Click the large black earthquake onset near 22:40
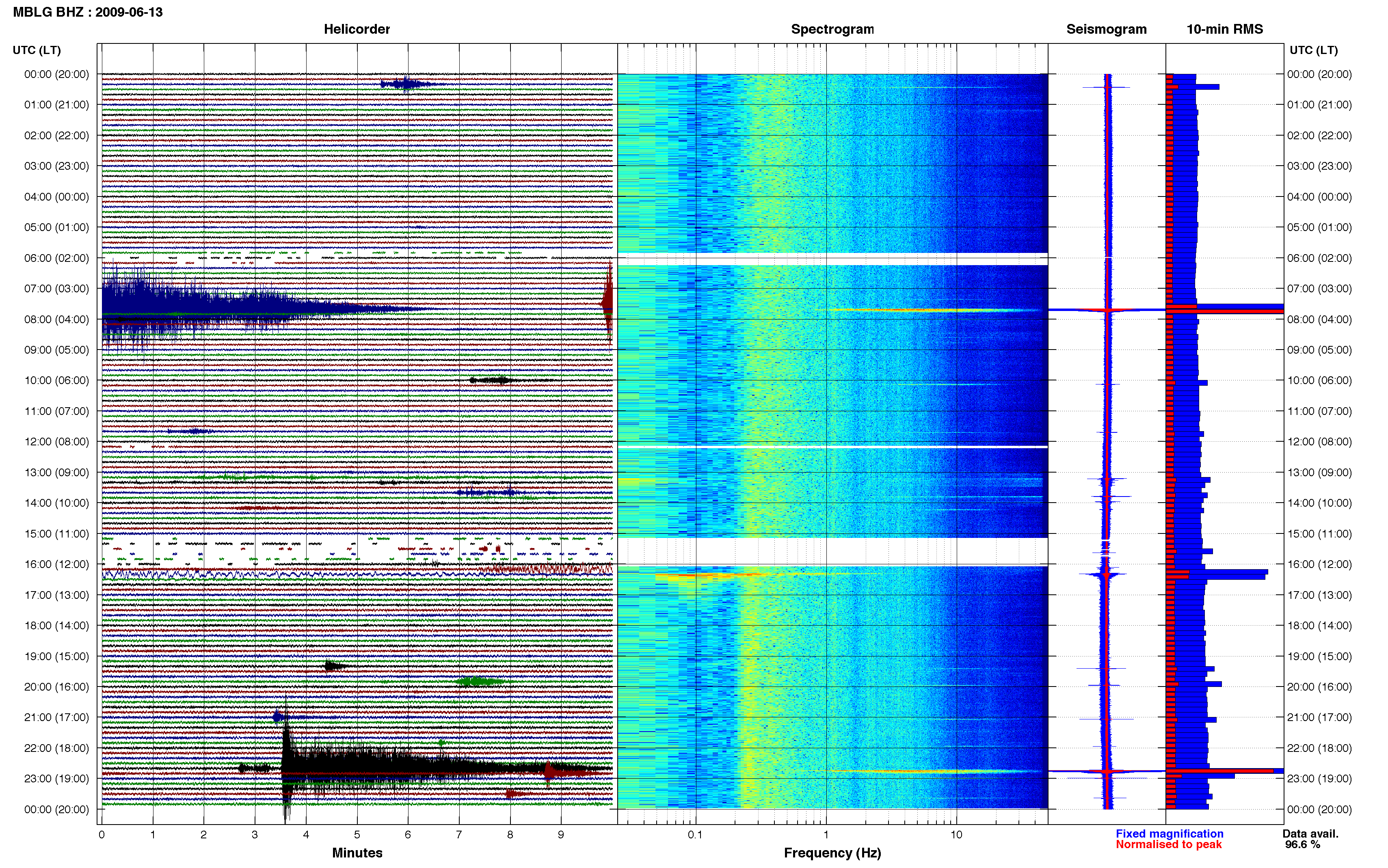1388x868 pixels. (287, 768)
